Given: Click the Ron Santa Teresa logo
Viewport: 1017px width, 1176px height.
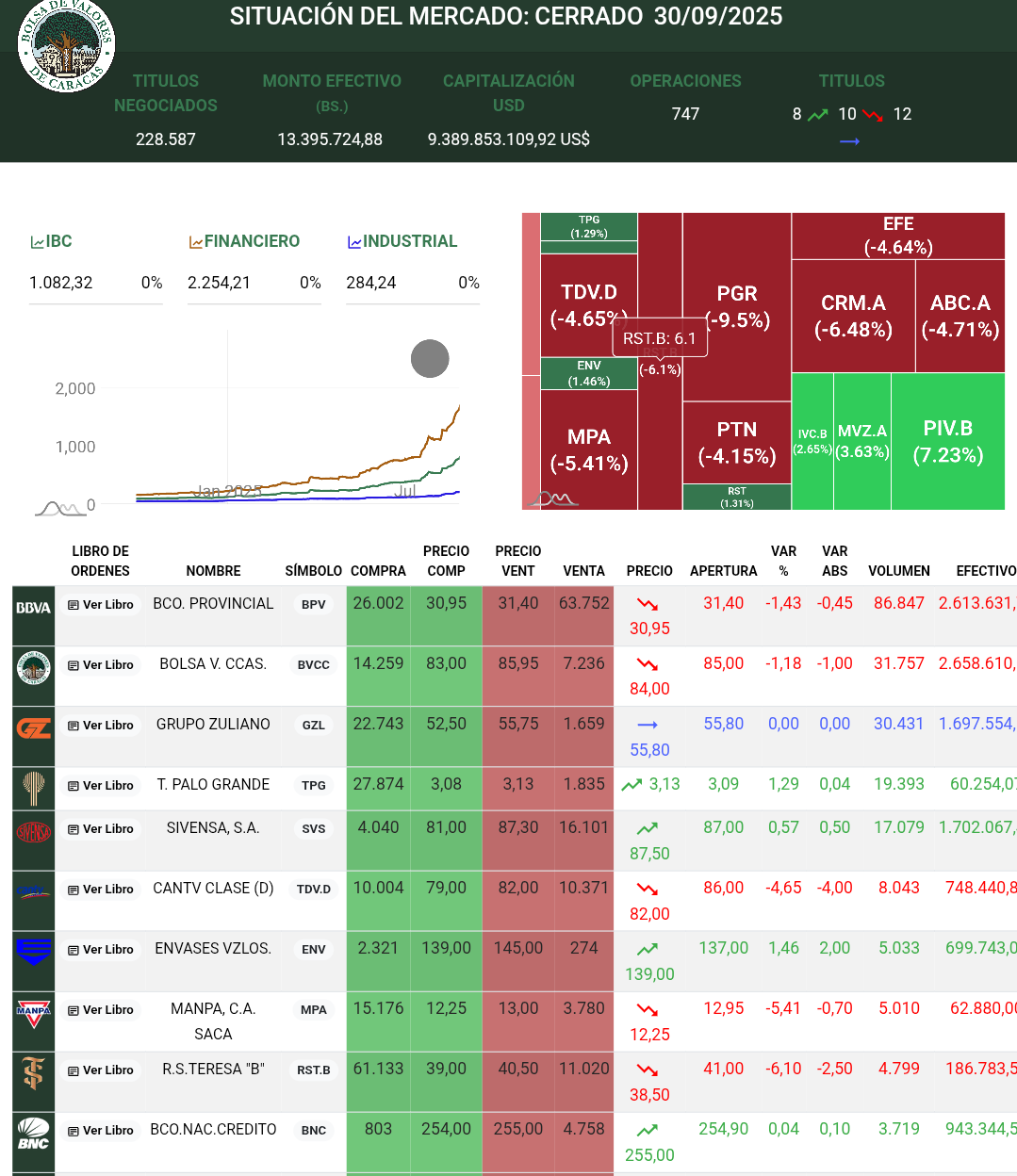Looking at the screenshot, I should coord(33,1072).
